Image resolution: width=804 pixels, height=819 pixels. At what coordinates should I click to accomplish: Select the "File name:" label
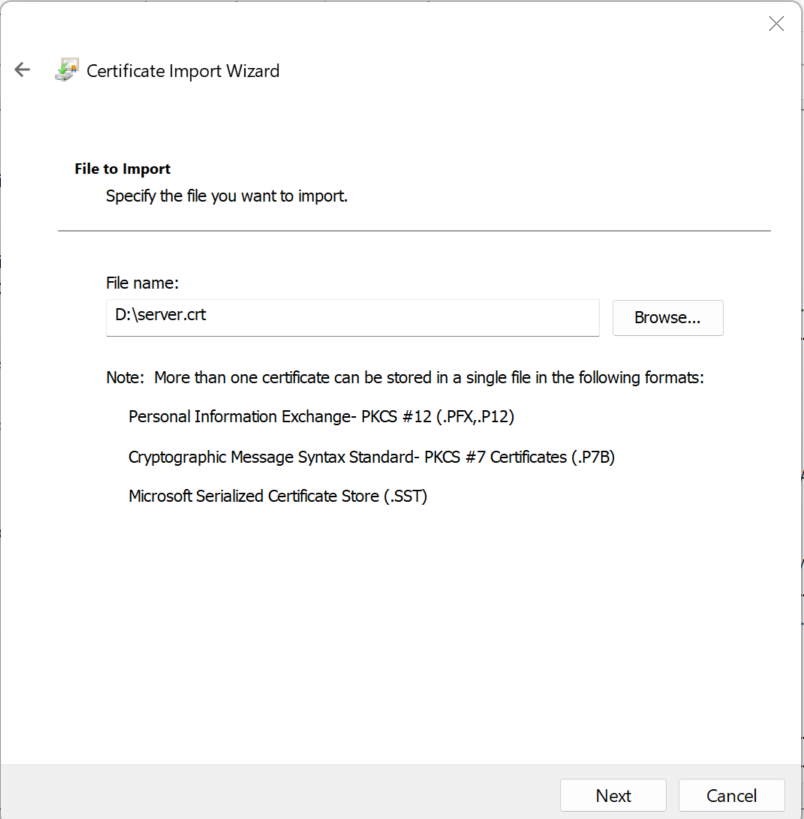[142, 284]
